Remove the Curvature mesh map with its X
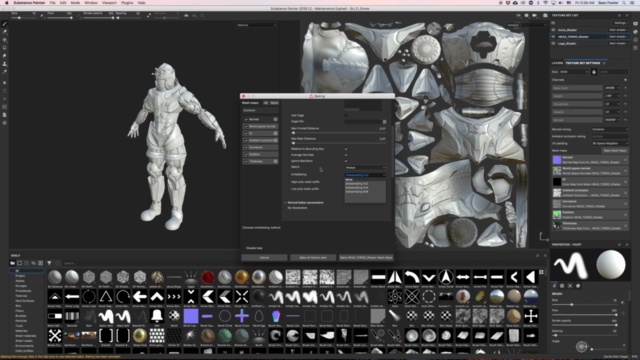The height and width of the screenshot is (360, 640). (625, 204)
